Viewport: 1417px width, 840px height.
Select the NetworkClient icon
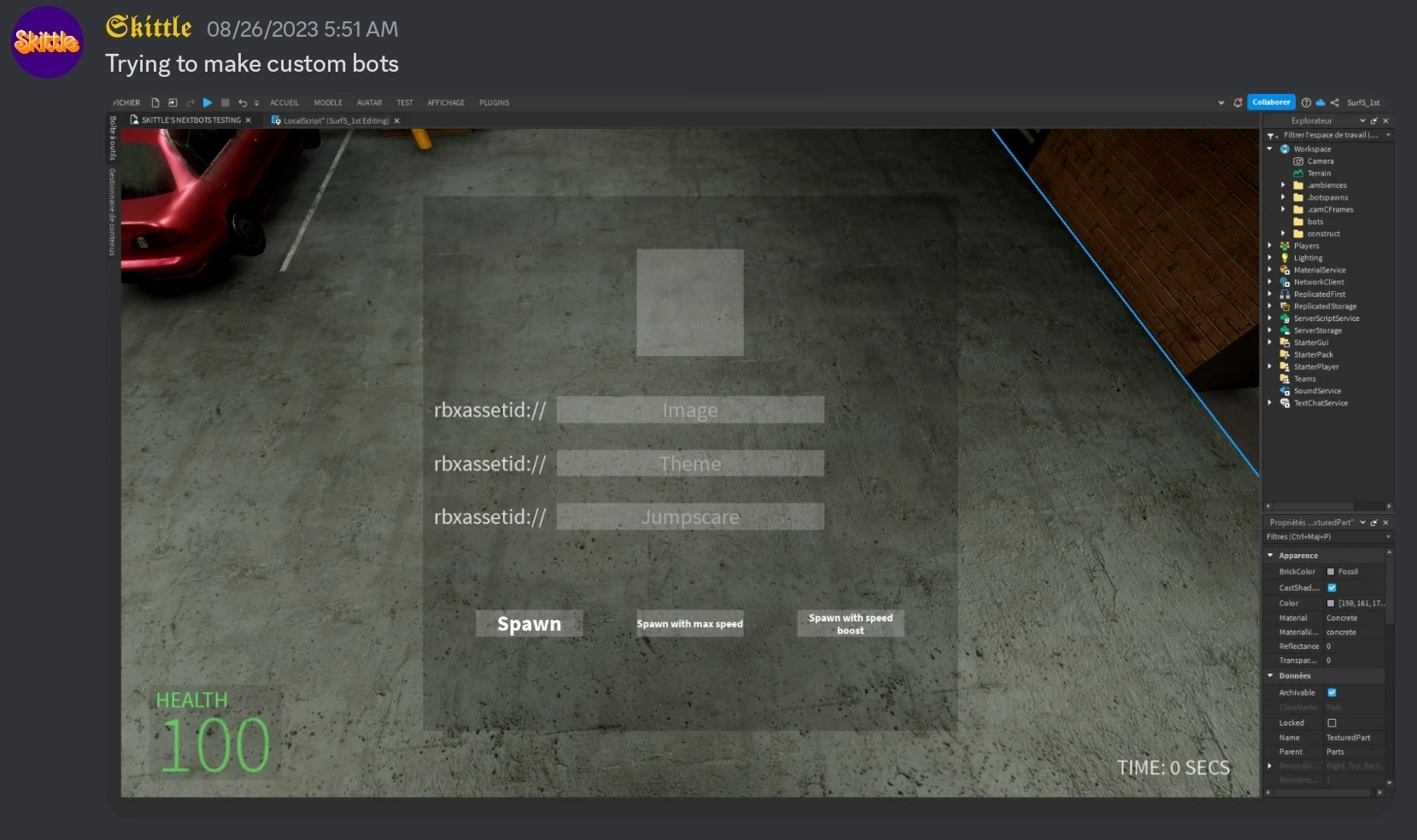1285,282
